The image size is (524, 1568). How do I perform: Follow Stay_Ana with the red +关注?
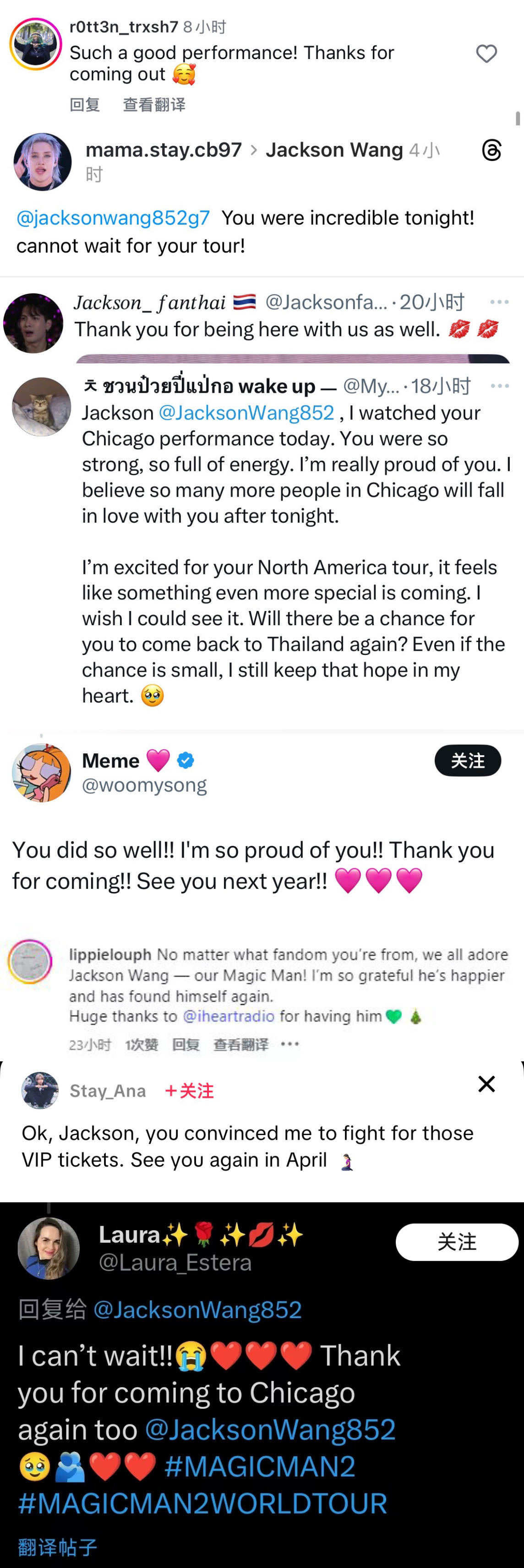click(190, 1091)
